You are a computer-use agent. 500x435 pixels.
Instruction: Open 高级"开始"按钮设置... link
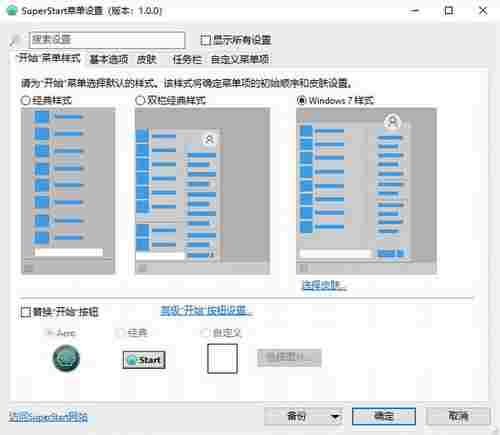tap(206, 311)
